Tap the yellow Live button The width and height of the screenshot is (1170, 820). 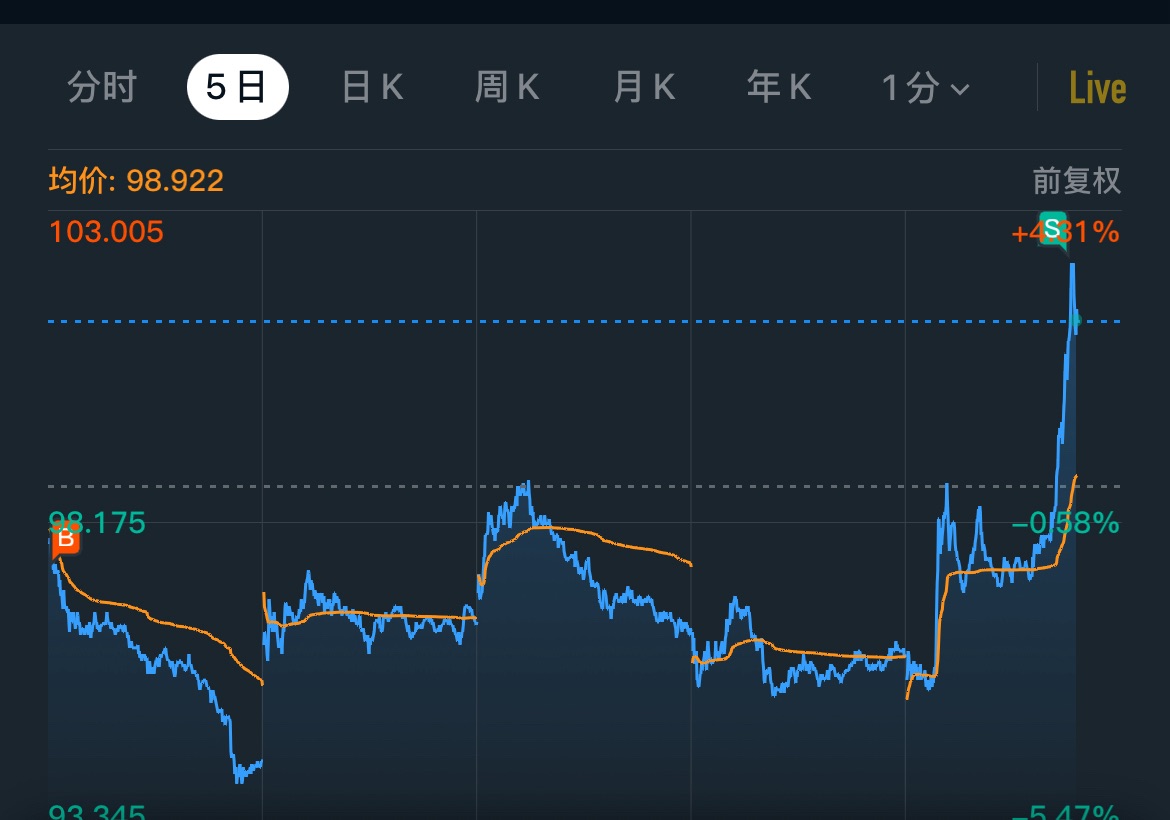[x=1097, y=88]
